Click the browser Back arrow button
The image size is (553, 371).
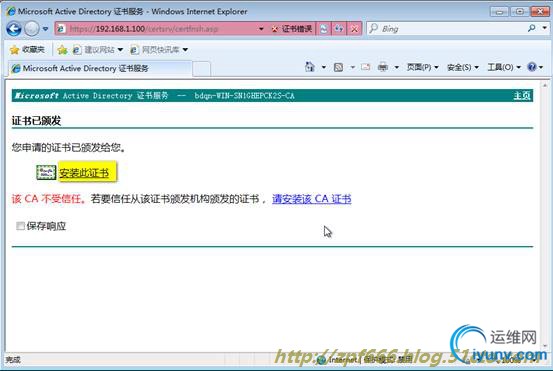[x=14, y=29]
